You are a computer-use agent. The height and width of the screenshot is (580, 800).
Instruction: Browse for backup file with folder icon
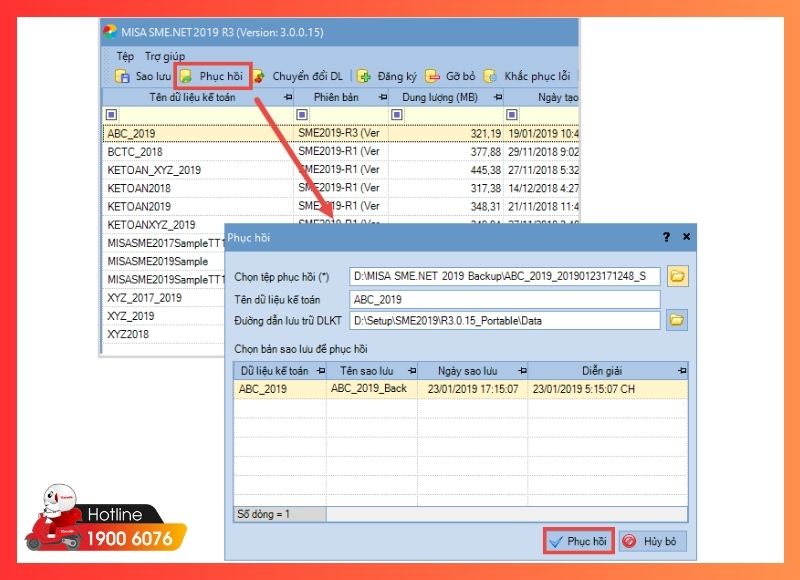tap(677, 276)
